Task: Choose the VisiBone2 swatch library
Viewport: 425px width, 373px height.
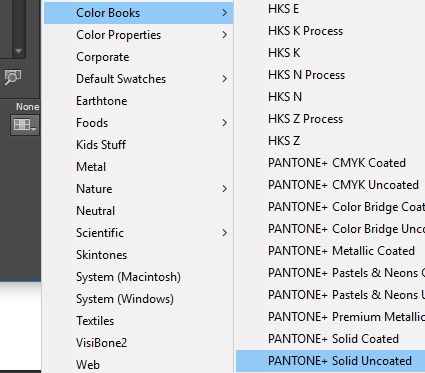Action: 138,343
